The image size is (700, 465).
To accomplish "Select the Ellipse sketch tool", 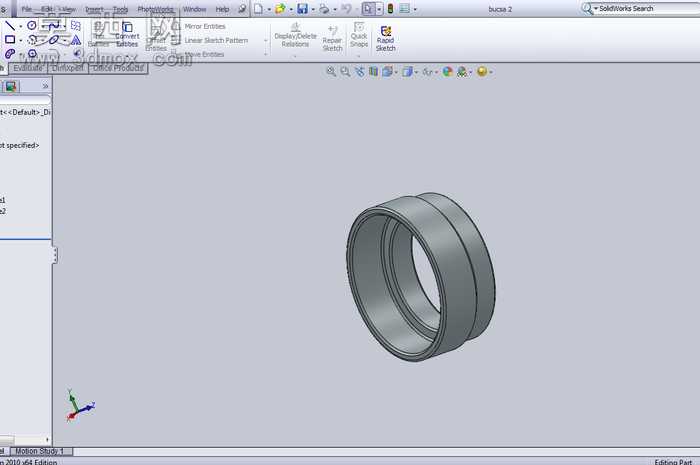I will (x=54, y=40).
